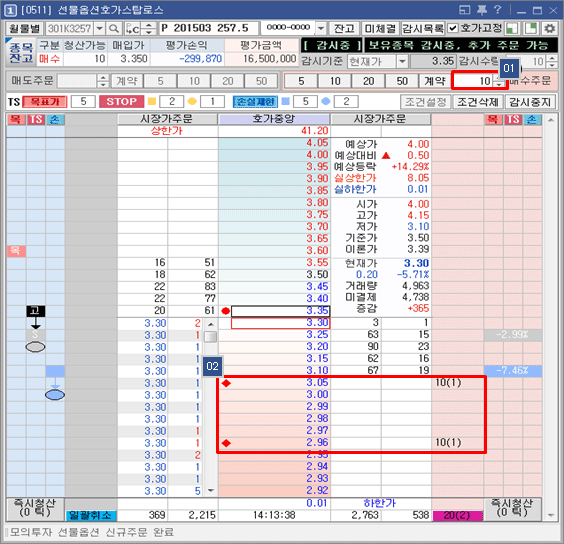Image resolution: width=564 pixels, height=544 pixels.
Task: Toggle the left 손 column header
Action: (x=55, y=119)
